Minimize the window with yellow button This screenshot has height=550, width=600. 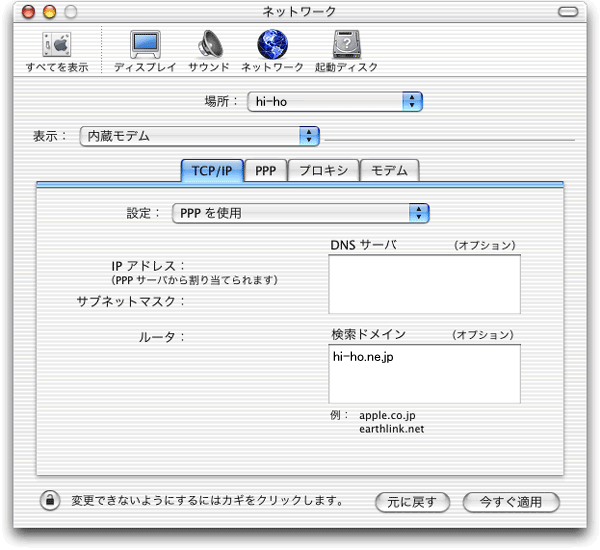tap(49, 12)
